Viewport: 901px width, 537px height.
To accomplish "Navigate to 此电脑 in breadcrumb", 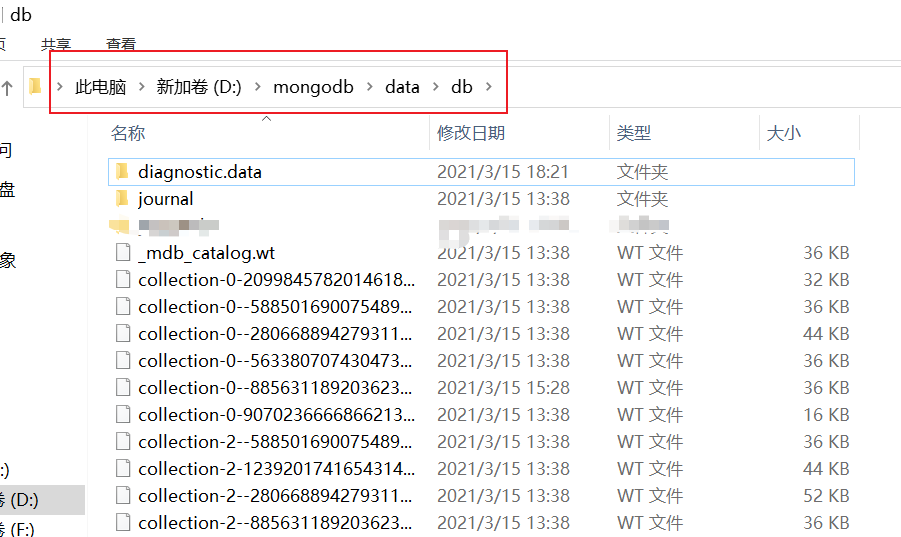I will coord(101,87).
